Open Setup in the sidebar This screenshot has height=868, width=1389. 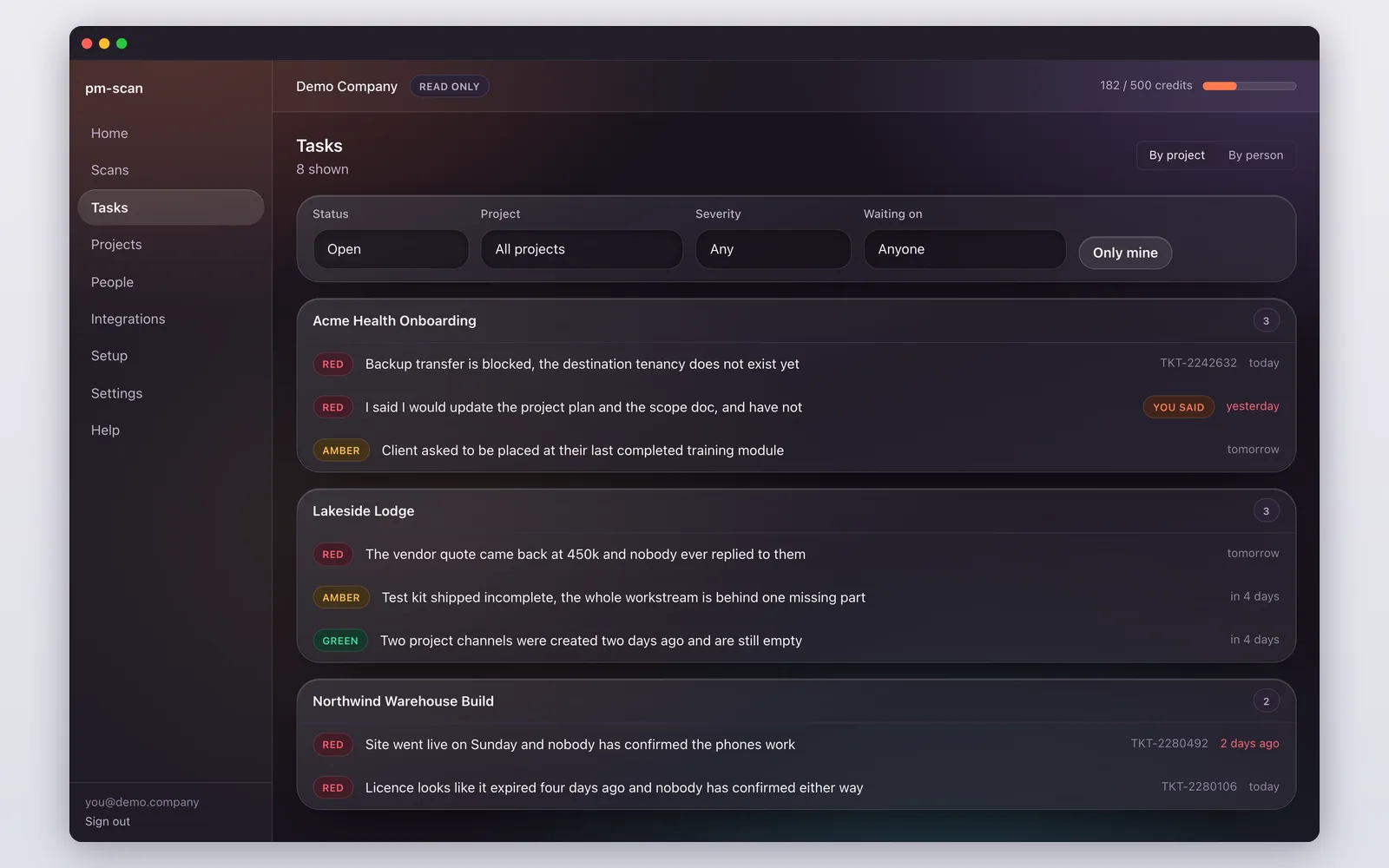(x=171, y=356)
